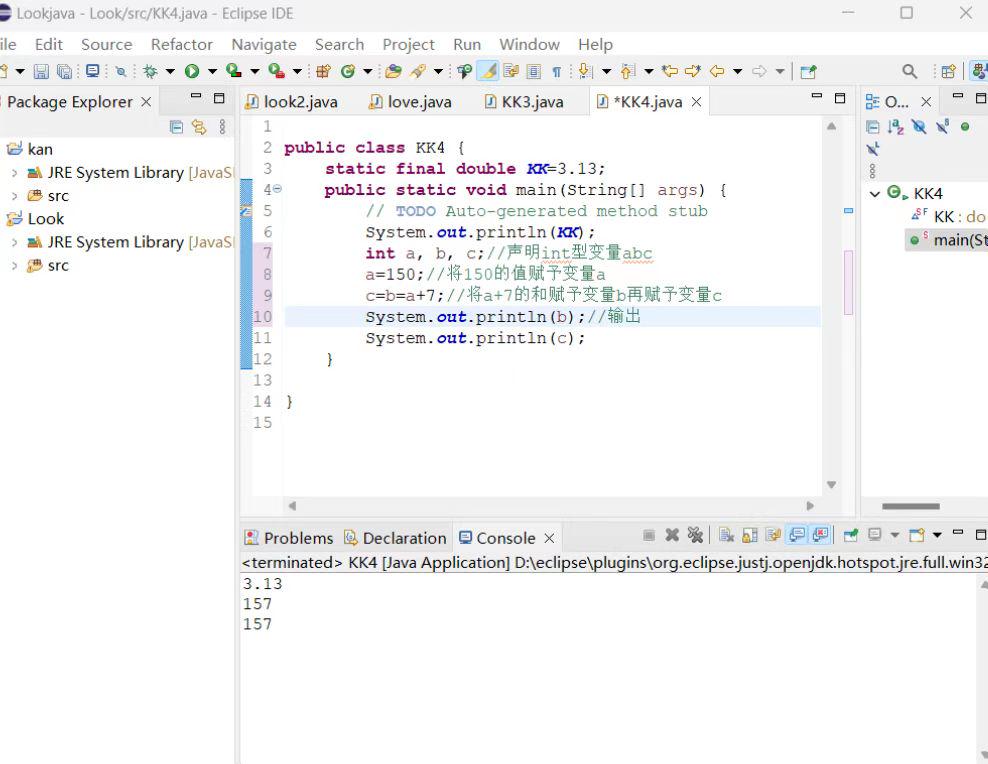Screen dimensions: 988x764
Task: Click Next Edit Location icon
Action: point(693,71)
